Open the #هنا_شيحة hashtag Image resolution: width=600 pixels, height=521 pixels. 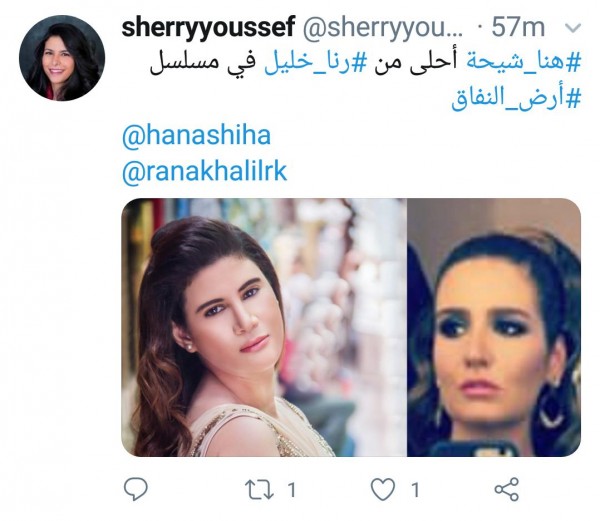[523, 62]
